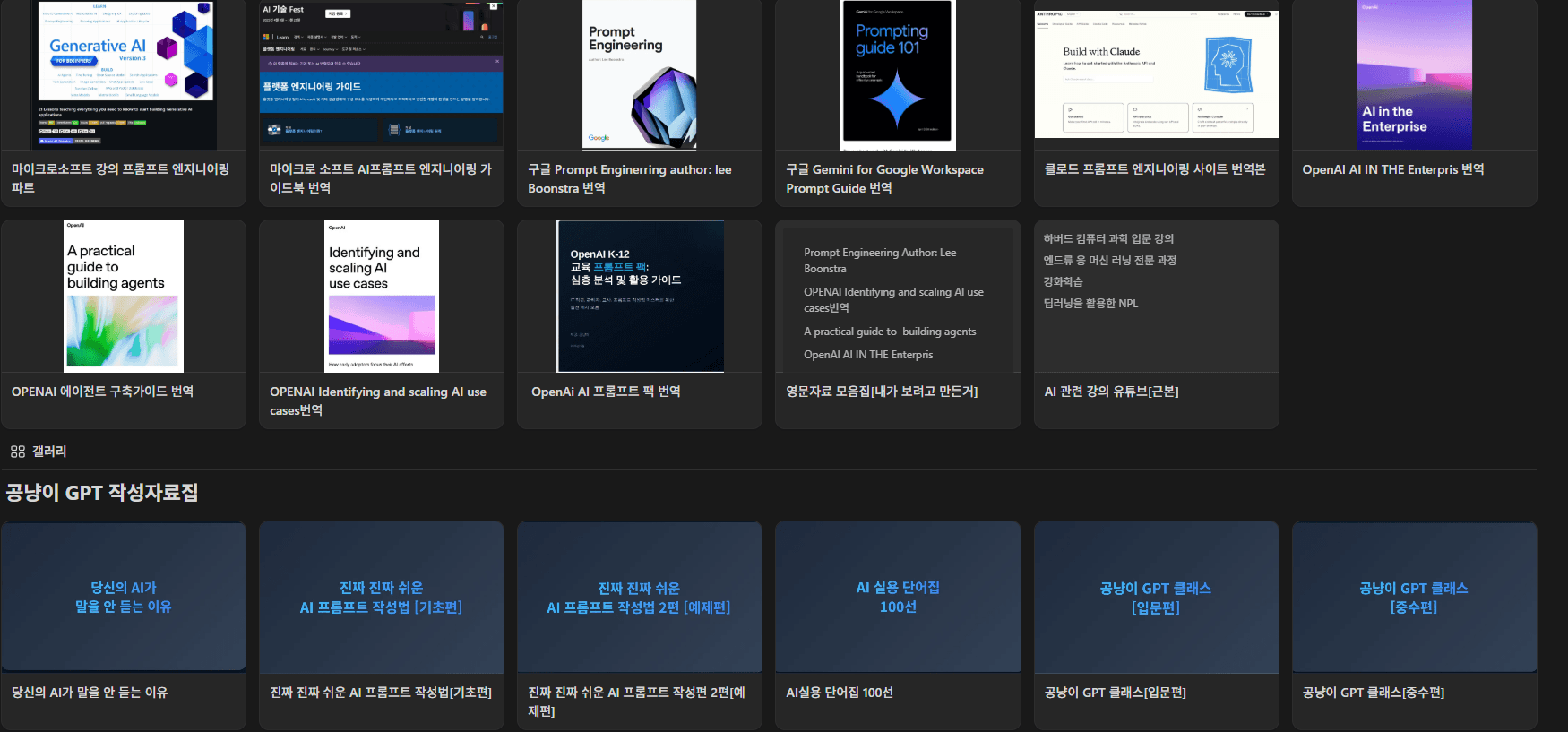
Task: Click the gallery view grid icon
Action: tap(17, 452)
